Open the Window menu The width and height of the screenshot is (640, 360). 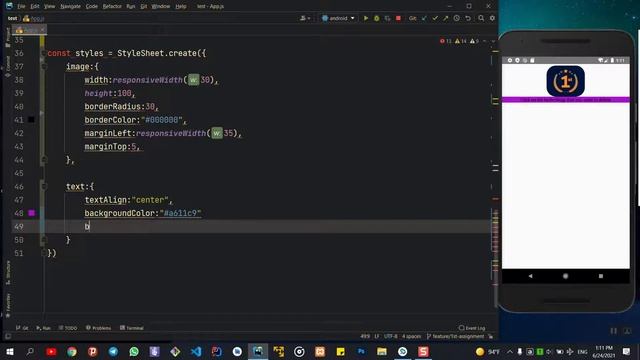click(x=161, y=7)
